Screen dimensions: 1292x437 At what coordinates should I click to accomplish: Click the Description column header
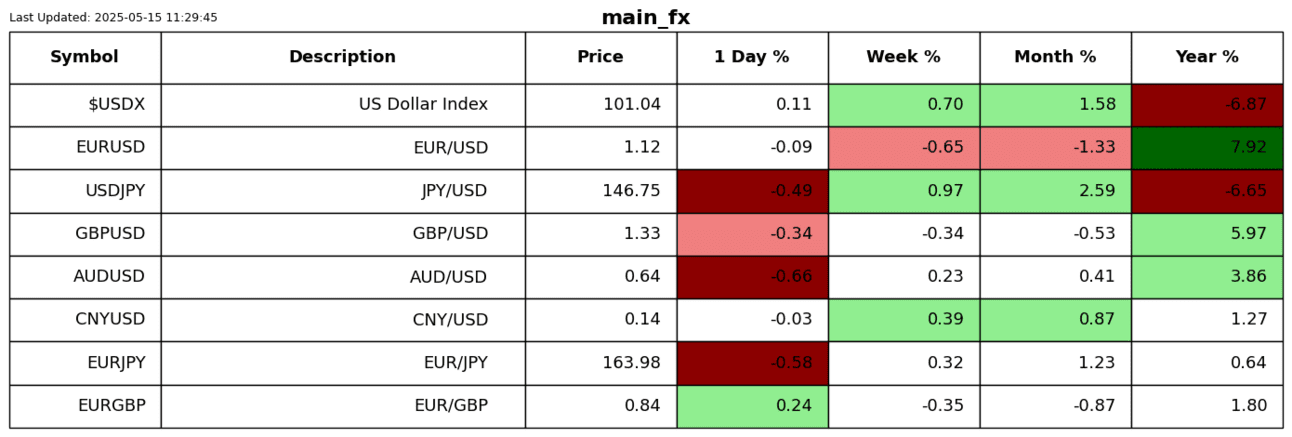coord(342,58)
